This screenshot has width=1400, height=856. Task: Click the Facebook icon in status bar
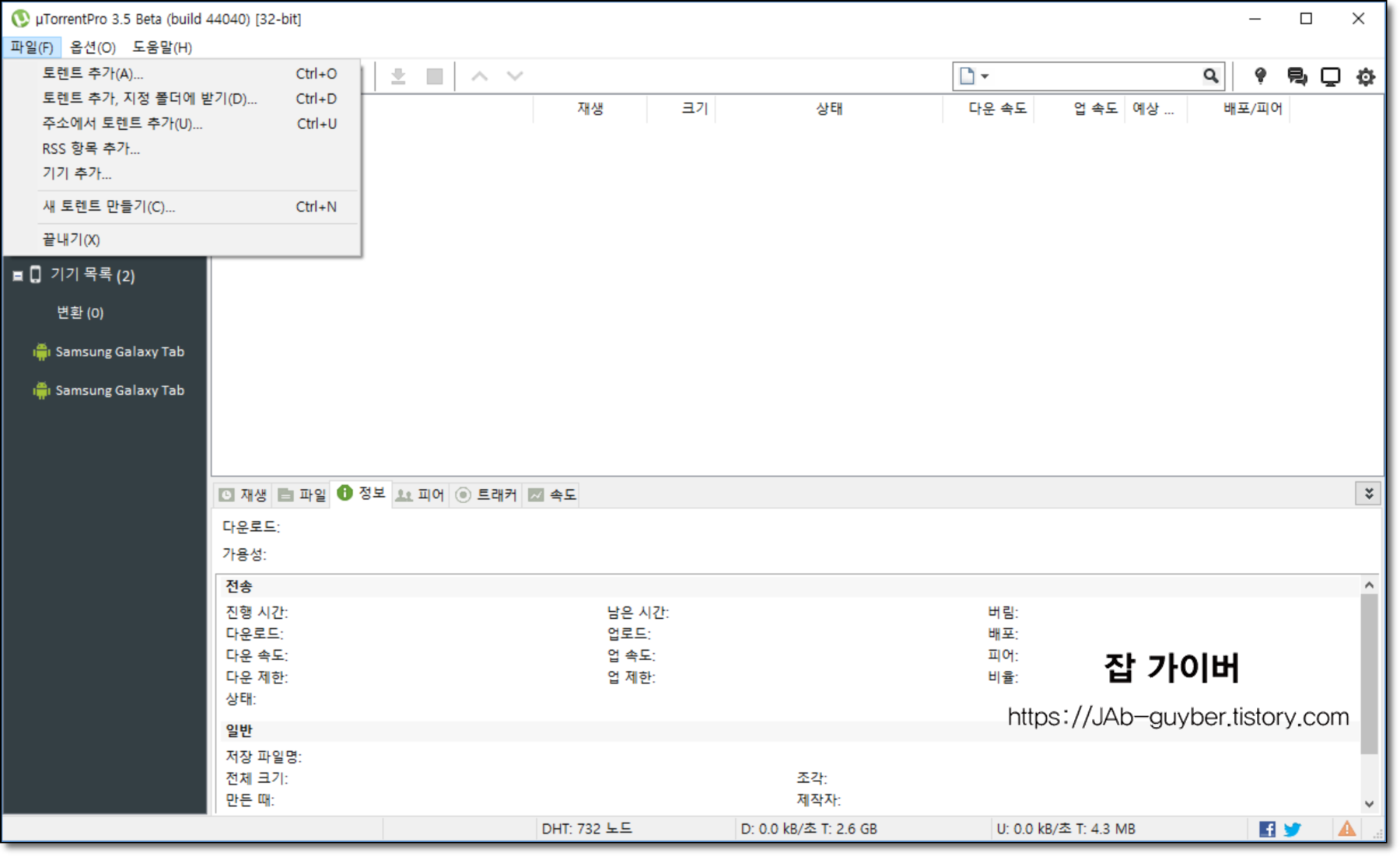coord(1267,830)
